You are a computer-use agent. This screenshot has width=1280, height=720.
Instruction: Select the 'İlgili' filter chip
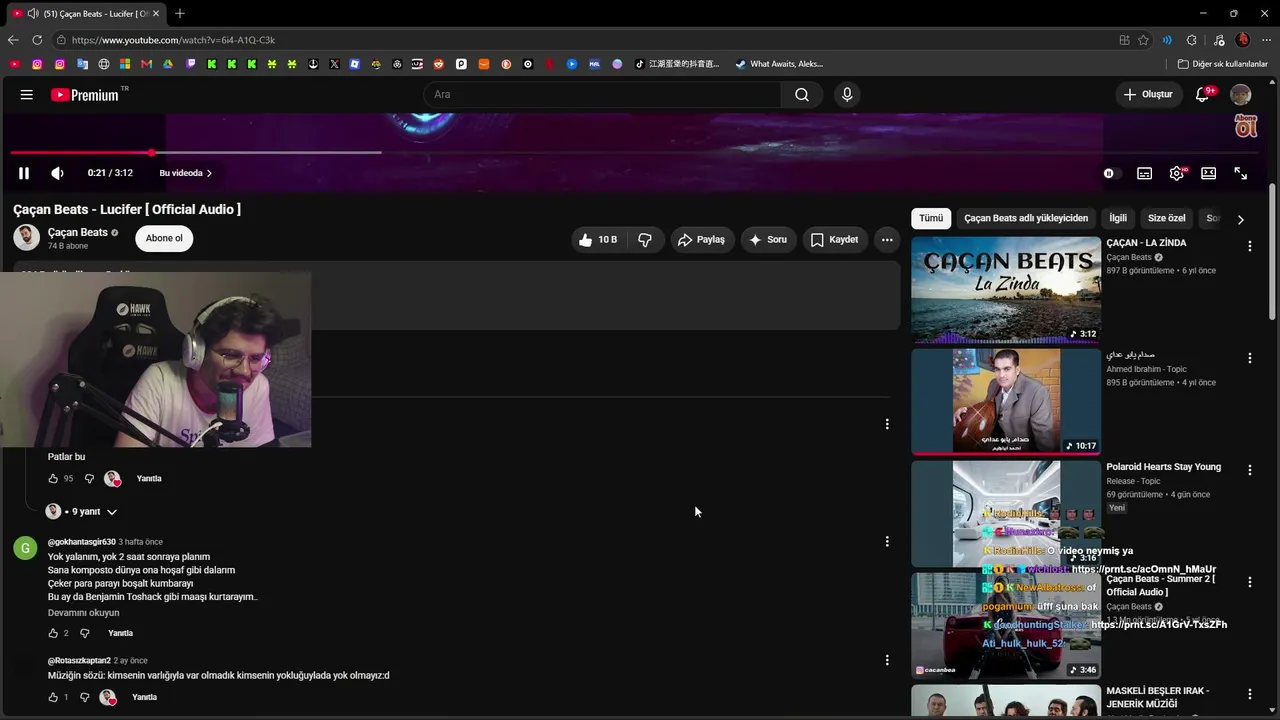tap(1118, 218)
